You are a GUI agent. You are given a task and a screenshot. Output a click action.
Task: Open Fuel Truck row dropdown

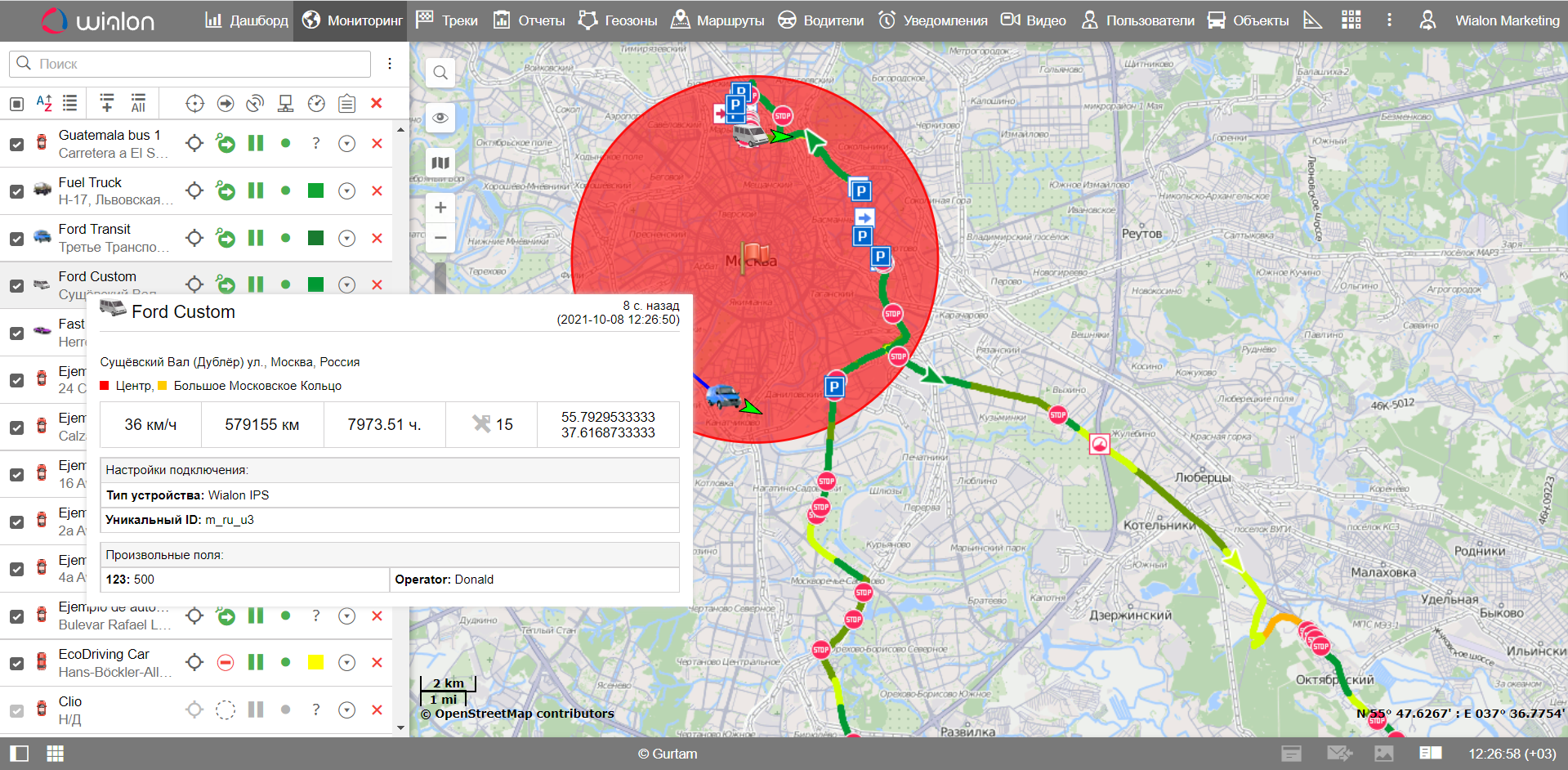pyautogui.click(x=346, y=191)
